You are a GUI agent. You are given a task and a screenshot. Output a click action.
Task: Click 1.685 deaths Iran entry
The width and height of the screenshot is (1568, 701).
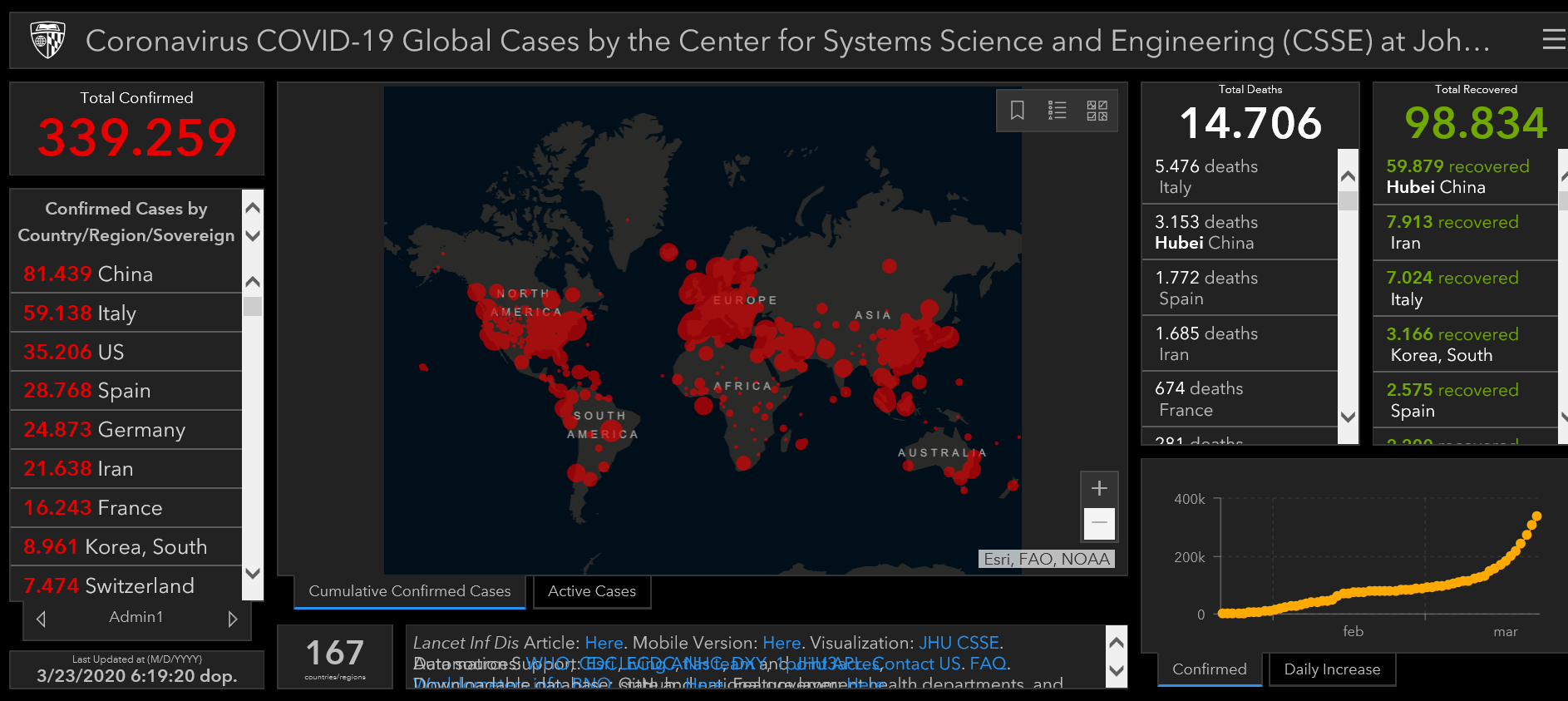[1240, 343]
